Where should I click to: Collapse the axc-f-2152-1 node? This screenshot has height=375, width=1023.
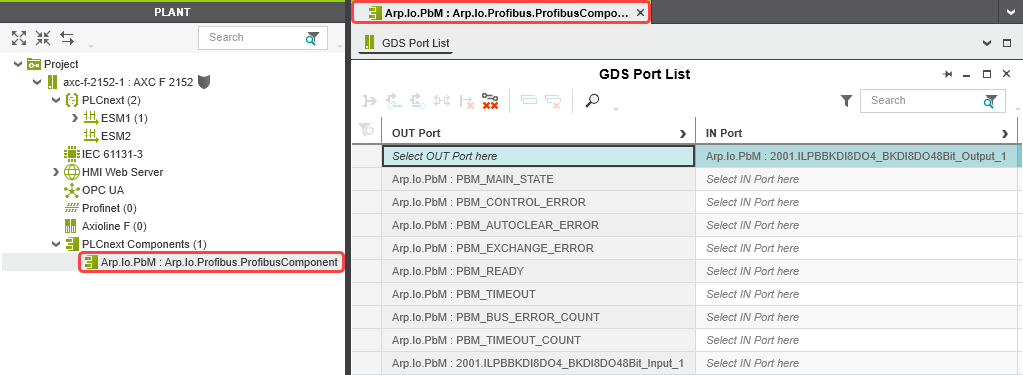tap(37, 82)
